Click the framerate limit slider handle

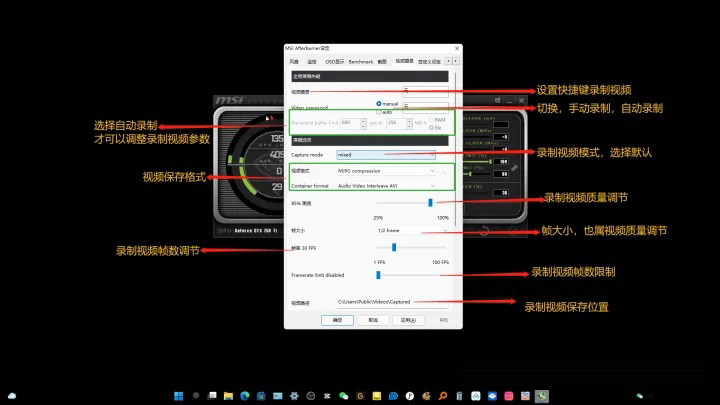378,275
